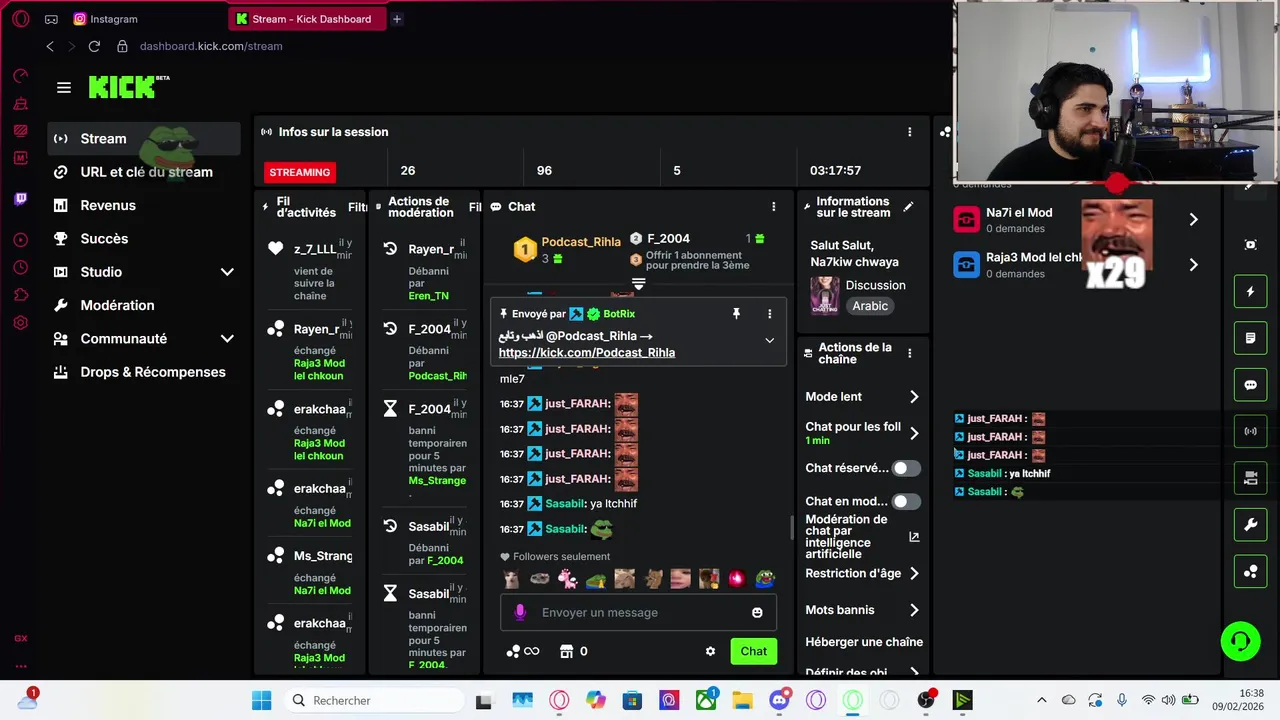The width and height of the screenshot is (1280, 720).
Task: Toggle the wrench moderation panel button
Action: click(1250, 525)
